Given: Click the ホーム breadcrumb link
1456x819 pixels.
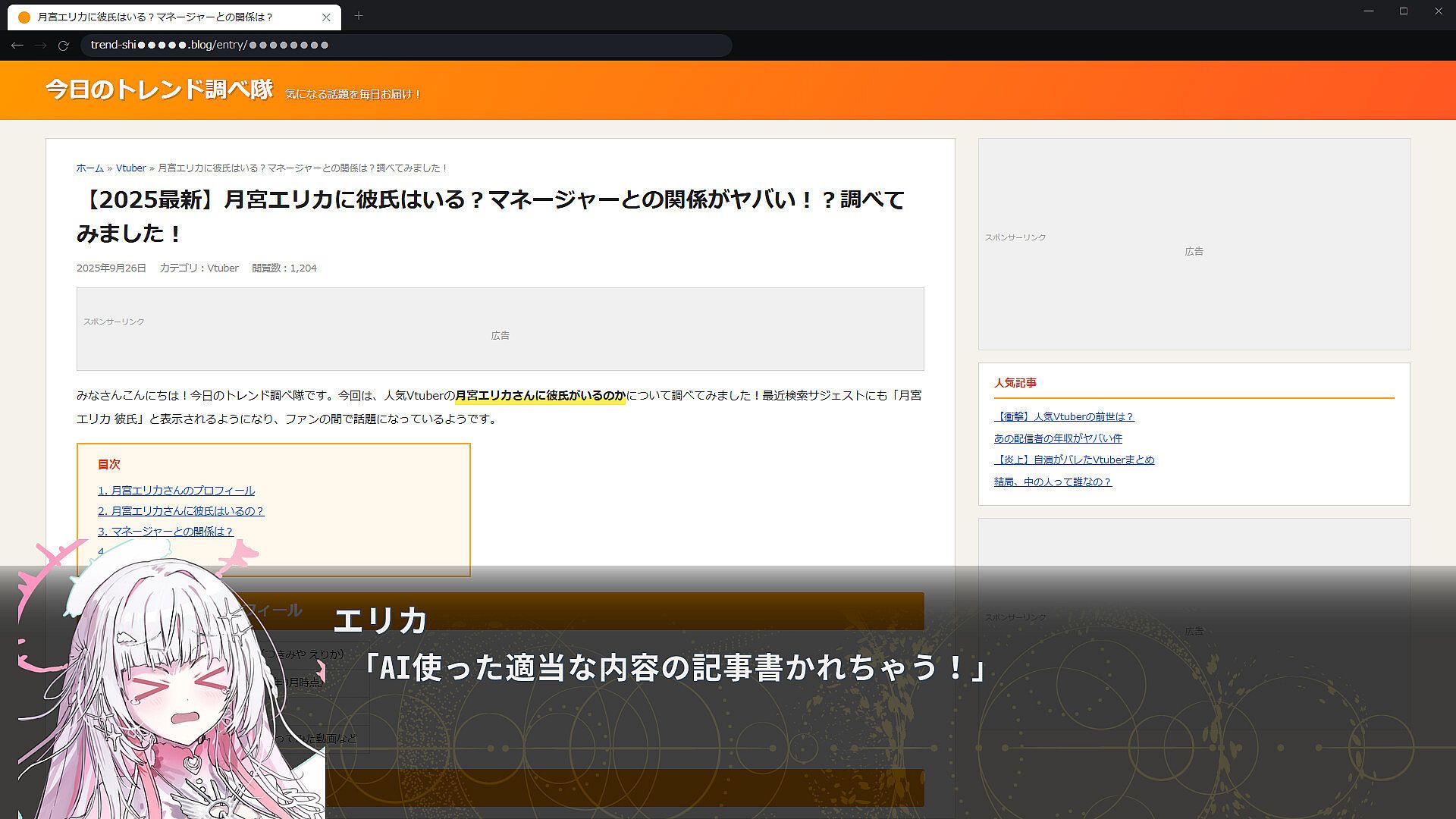Looking at the screenshot, I should [x=89, y=168].
